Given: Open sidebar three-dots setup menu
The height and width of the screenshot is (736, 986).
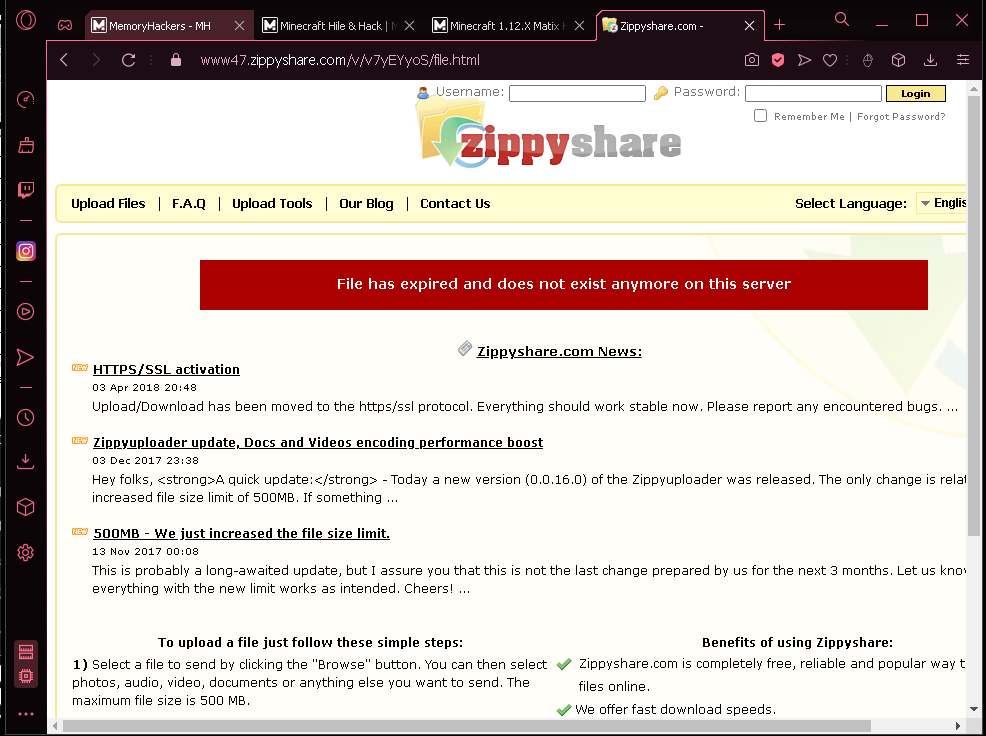Looking at the screenshot, I should tap(26, 714).
